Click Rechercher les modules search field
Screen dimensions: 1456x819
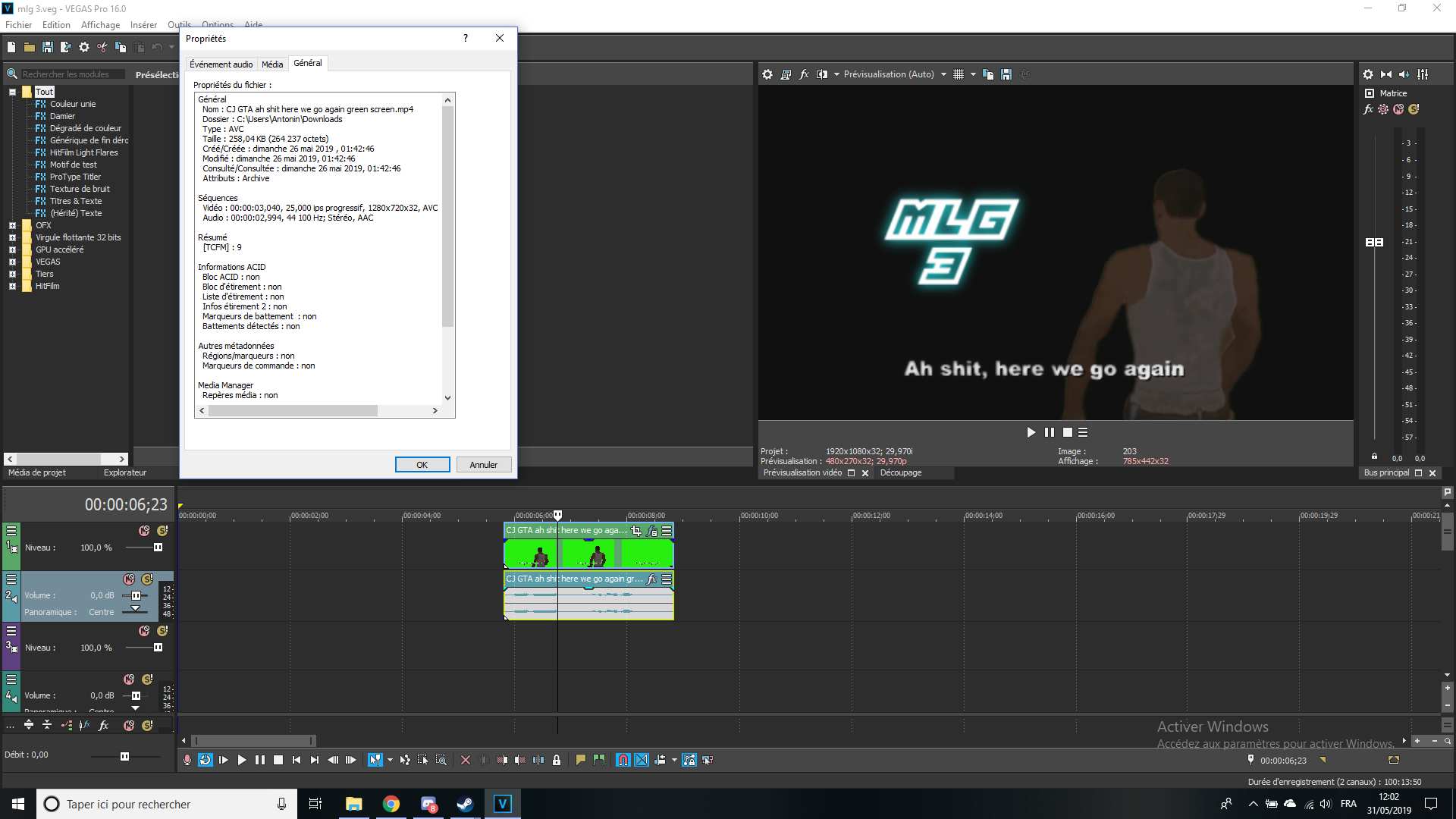pos(72,74)
